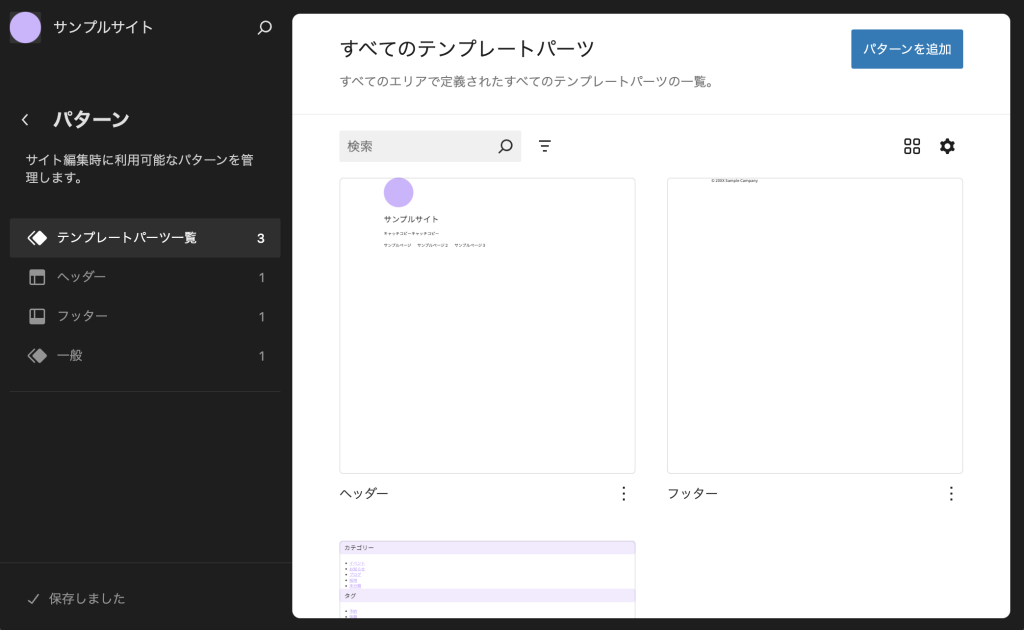Screen dimensions: 1024x630
Task: Click the purple site icon in sidebar
Action: pos(26,28)
